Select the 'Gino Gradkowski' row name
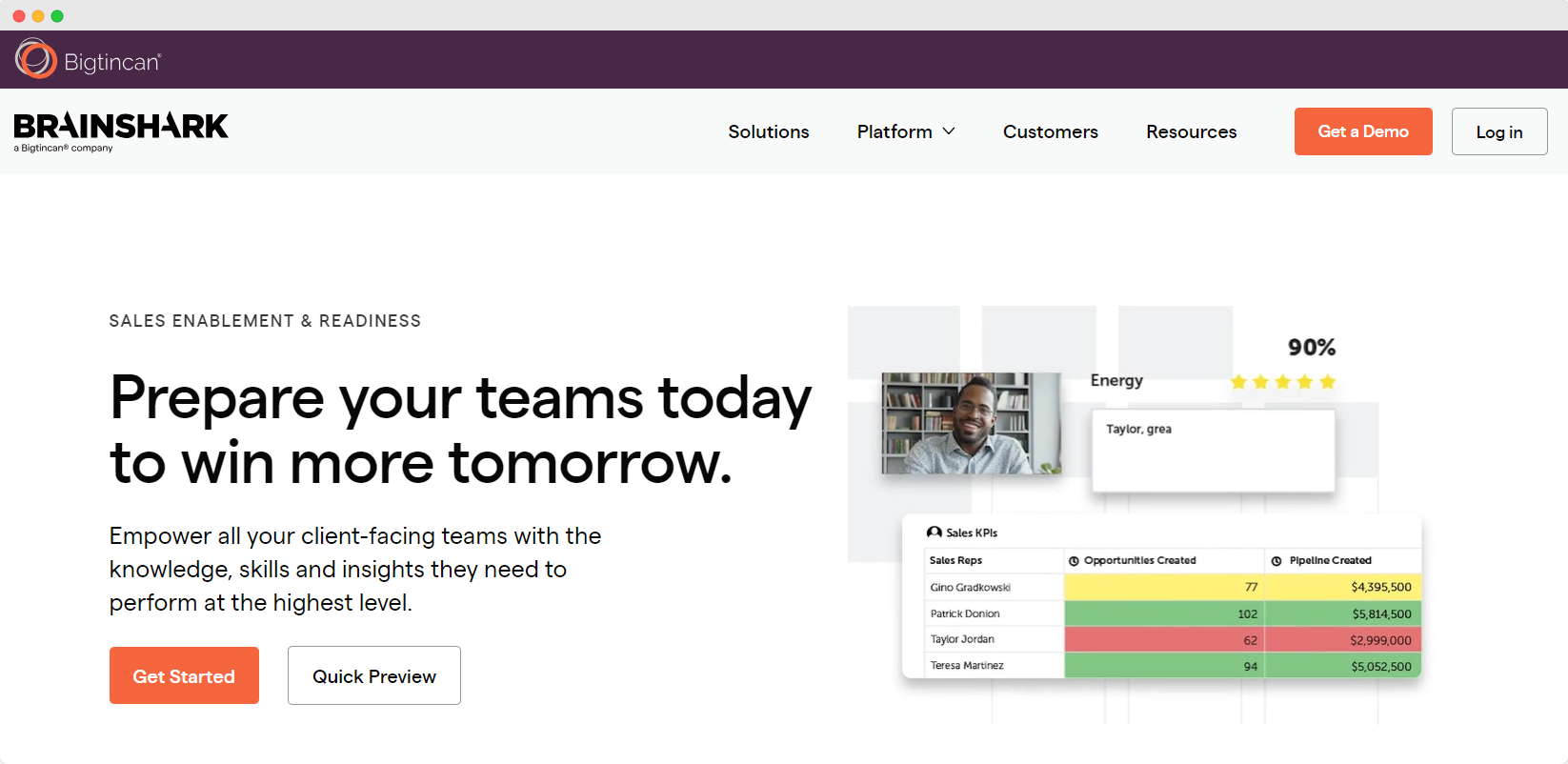This screenshot has height=764, width=1568. [970, 587]
